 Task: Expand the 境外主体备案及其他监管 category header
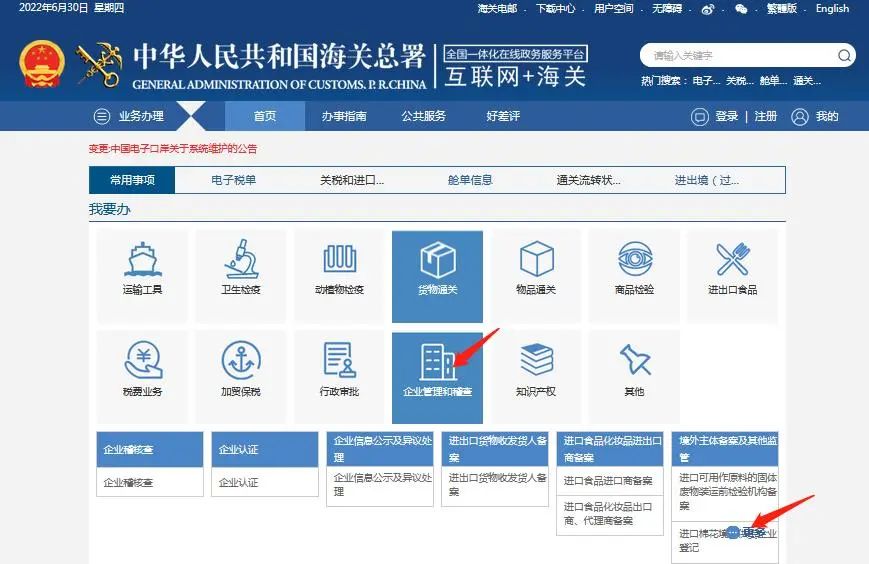(x=725, y=449)
